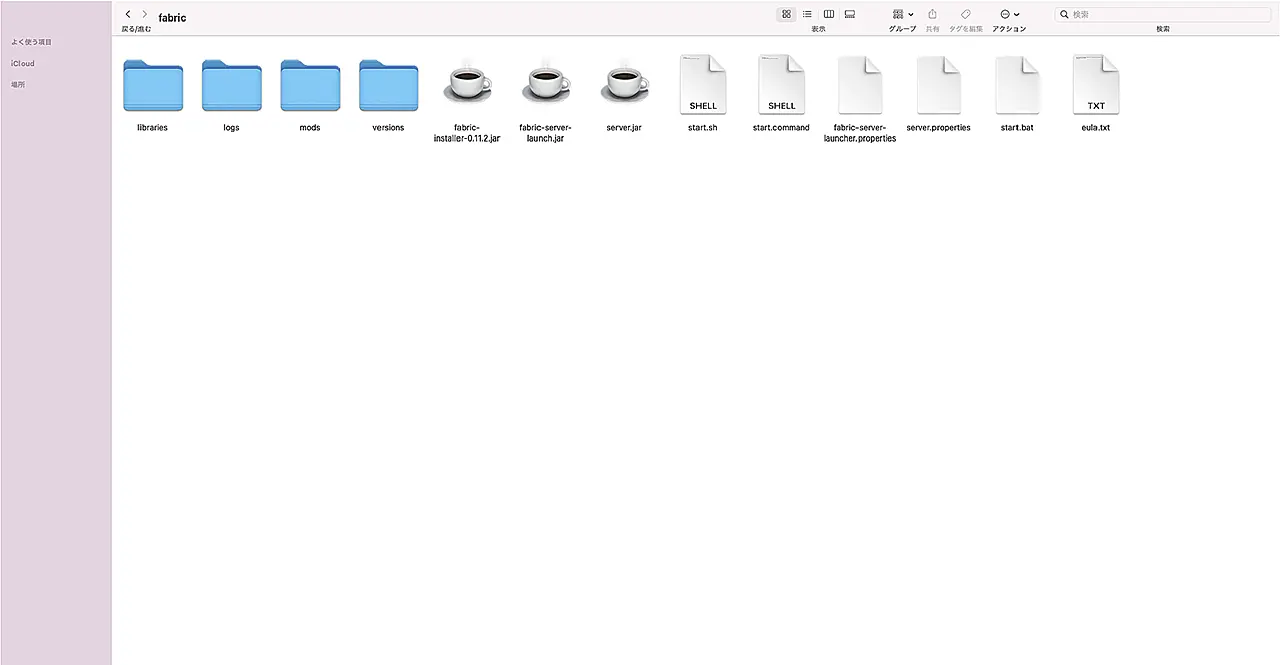Click the forward navigation arrow
Image resolution: width=1280 pixels, height=665 pixels.
click(x=145, y=15)
